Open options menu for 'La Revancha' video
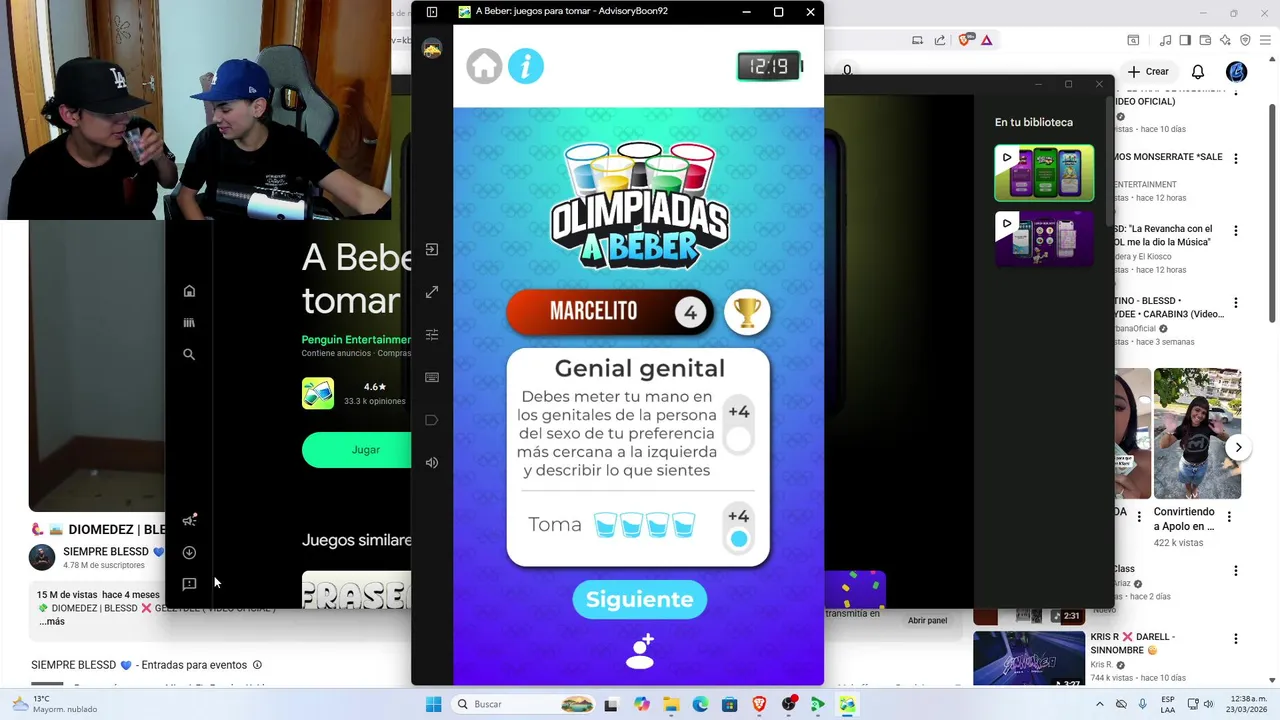This screenshot has width=1280, height=720. pyautogui.click(x=1236, y=230)
